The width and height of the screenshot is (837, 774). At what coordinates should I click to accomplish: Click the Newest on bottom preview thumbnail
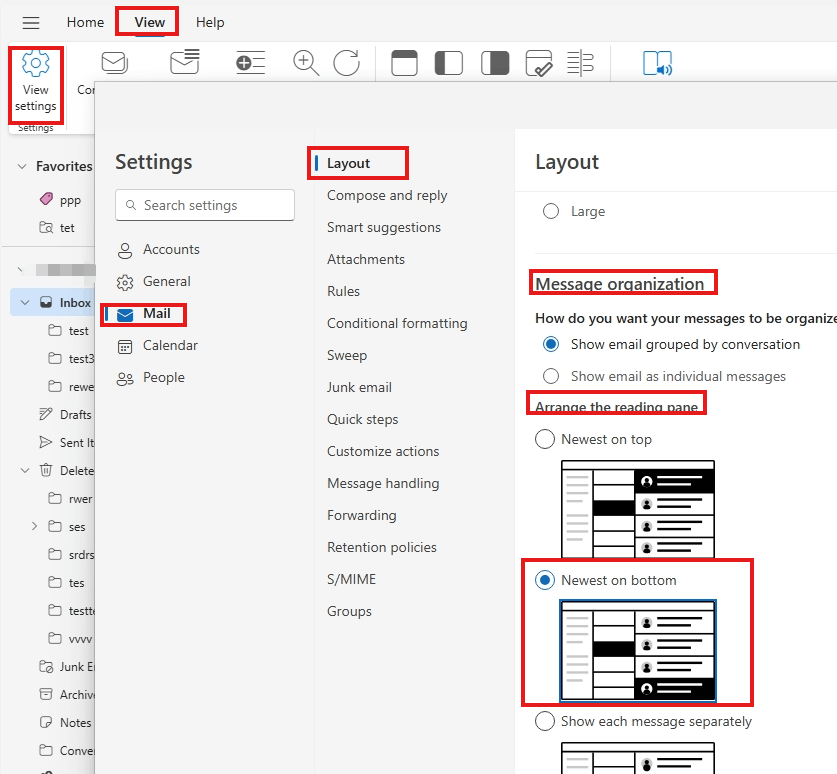(x=638, y=651)
